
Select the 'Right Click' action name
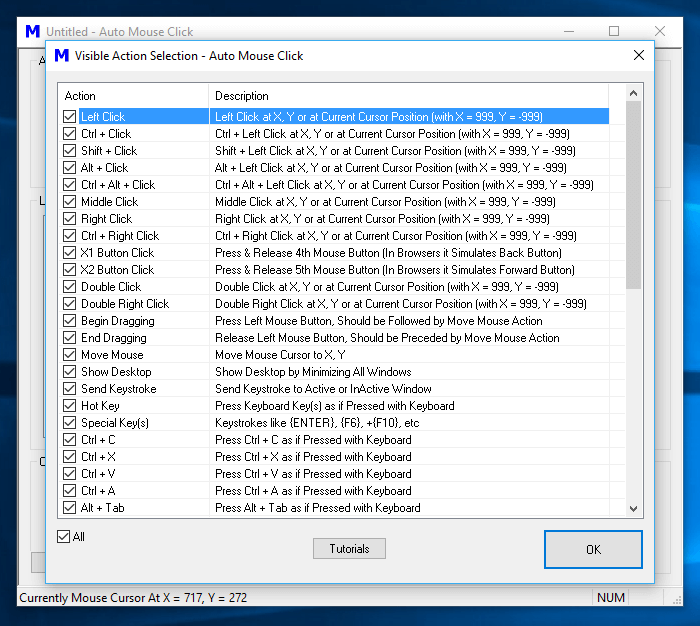tap(106, 219)
